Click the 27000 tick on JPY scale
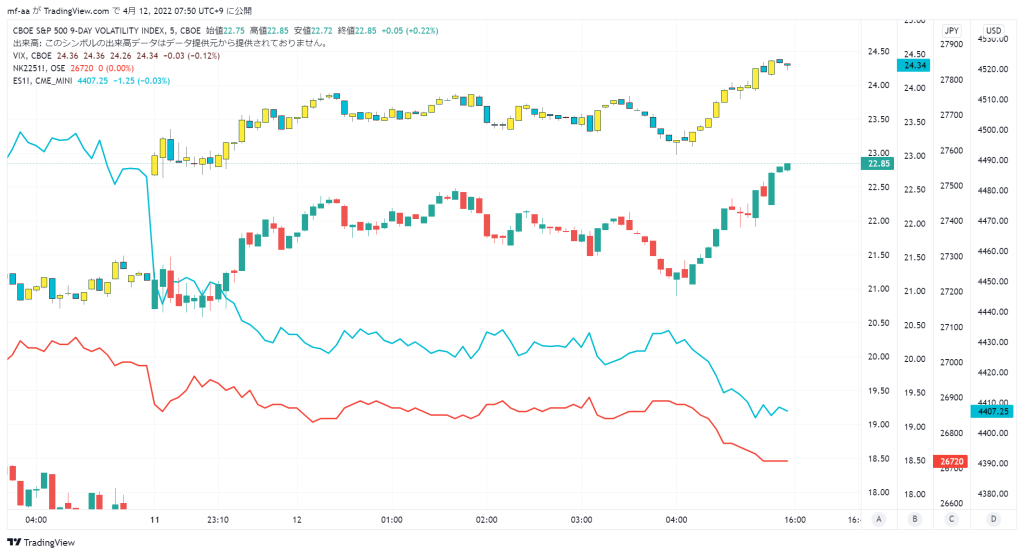 tap(952, 362)
